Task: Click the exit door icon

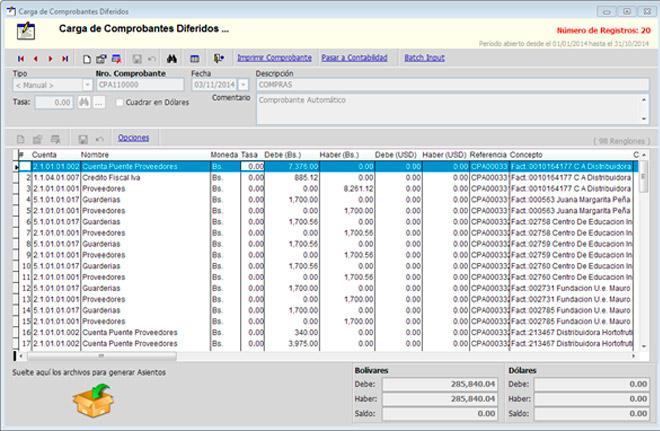Action: [218, 58]
